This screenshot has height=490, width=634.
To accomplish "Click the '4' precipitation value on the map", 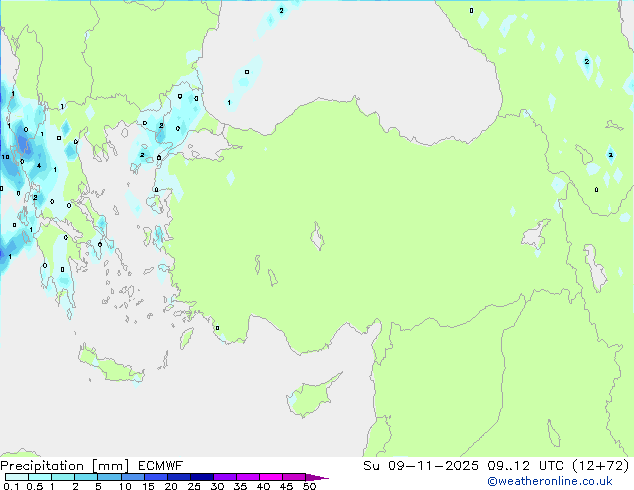I will point(39,165).
